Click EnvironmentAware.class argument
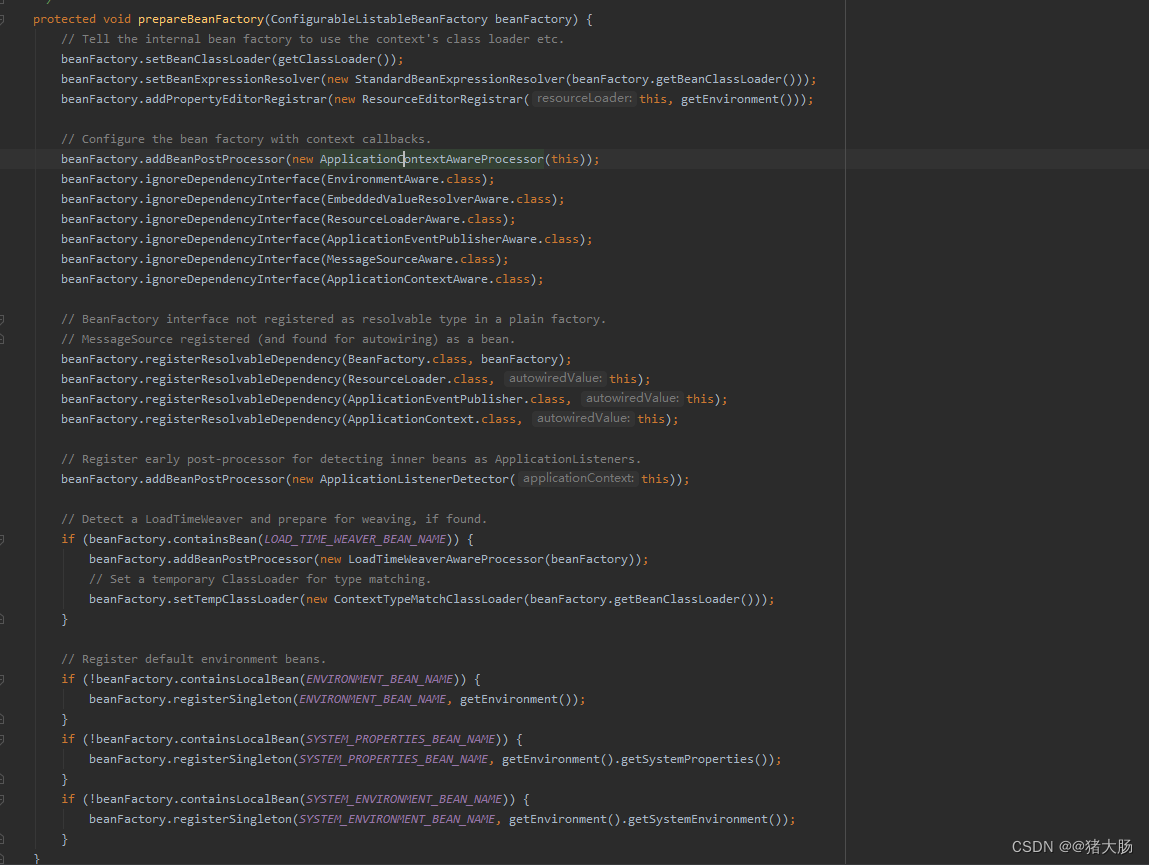Image resolution: width=1149 pixels, height=865 pixels. pyautogui.click(x=404, y=180)
